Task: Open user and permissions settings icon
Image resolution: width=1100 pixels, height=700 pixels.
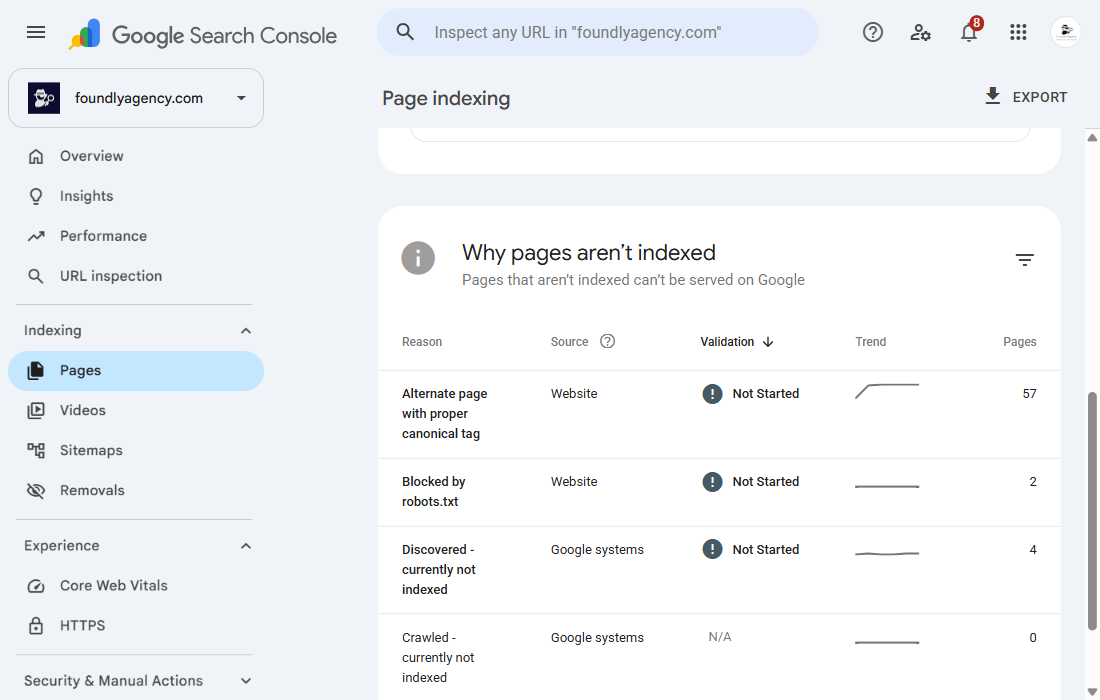Action: point(920,32)
